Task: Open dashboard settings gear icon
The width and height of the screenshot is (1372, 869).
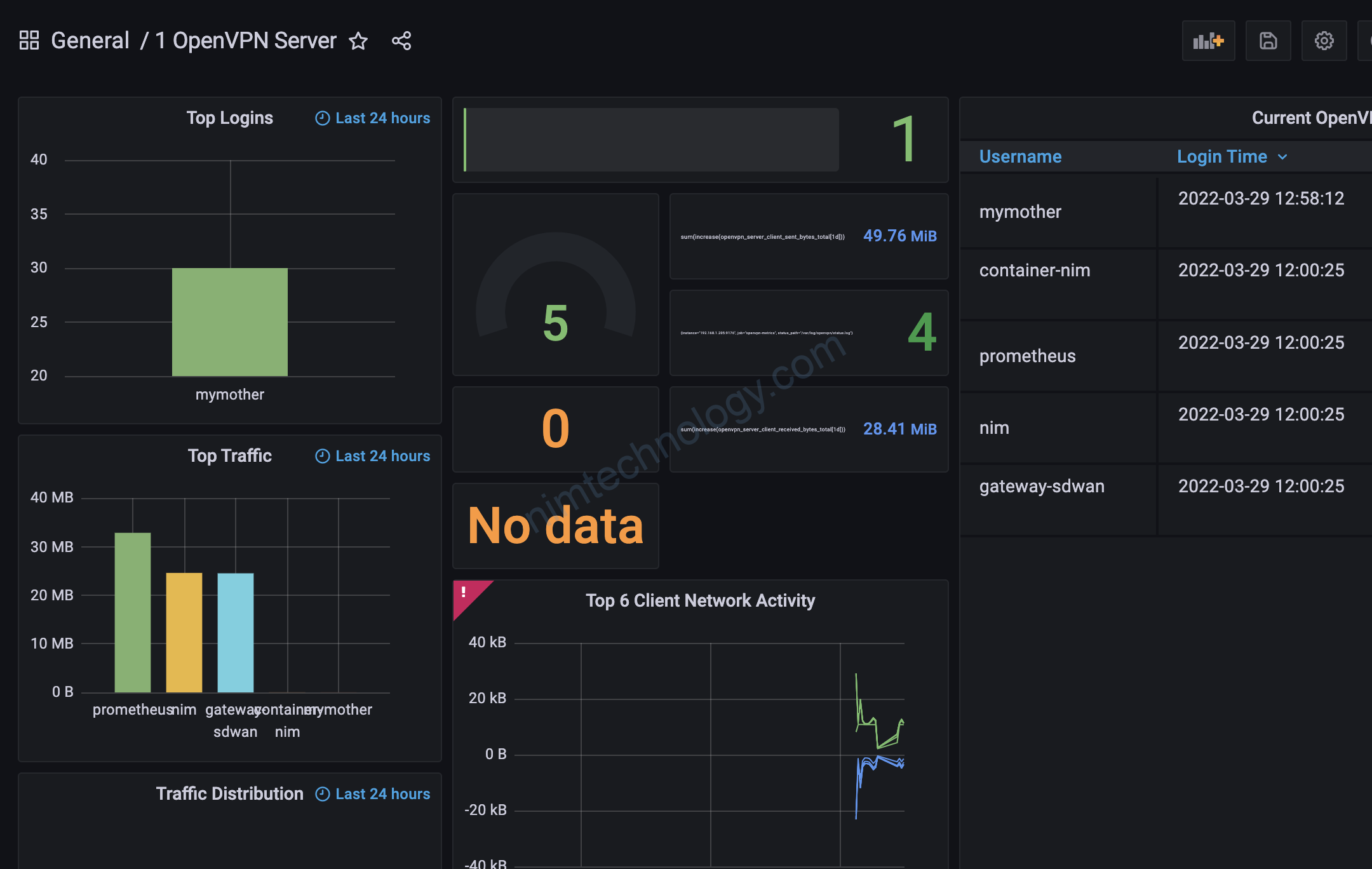Action: [1324, 41]
